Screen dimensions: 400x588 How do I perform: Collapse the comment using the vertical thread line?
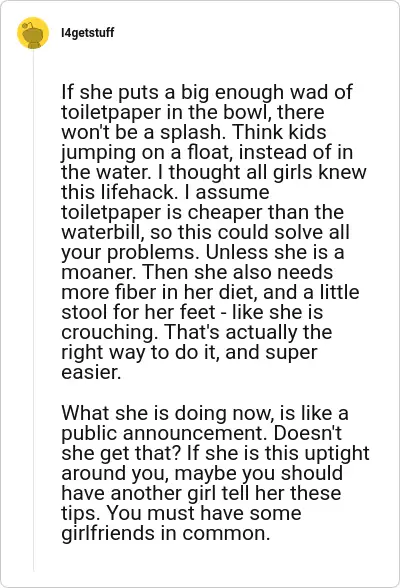pyautogui.click(x=33, y=311)
